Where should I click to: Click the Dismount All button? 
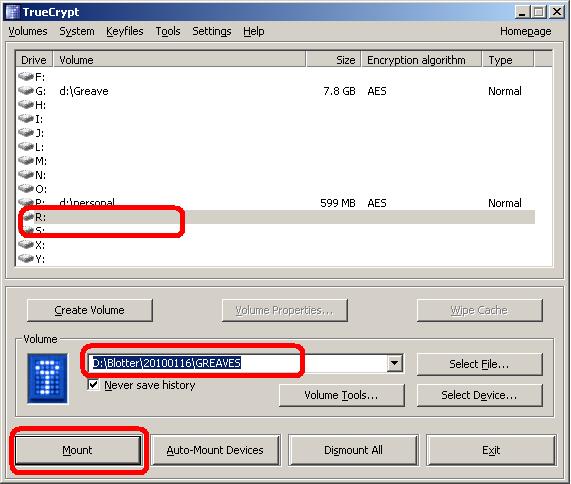353,450
